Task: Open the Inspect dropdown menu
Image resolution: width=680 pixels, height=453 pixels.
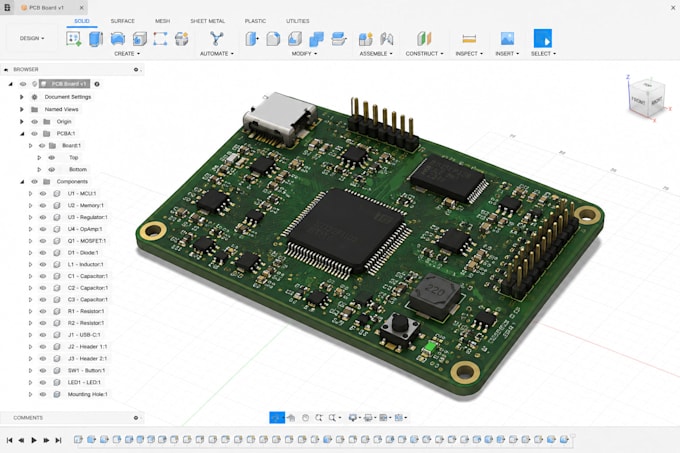Action: click(x=469, y=54)
